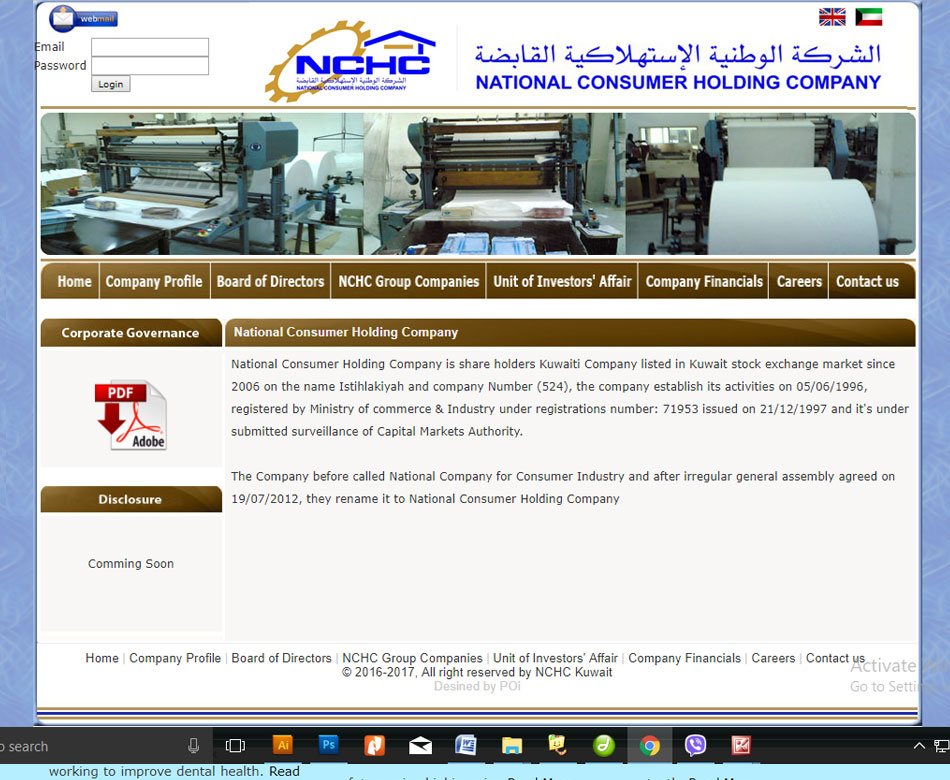This screenshot has width=950, height=780.
Task: Open Viber from the taskbar
Action: tap(695, 745)
